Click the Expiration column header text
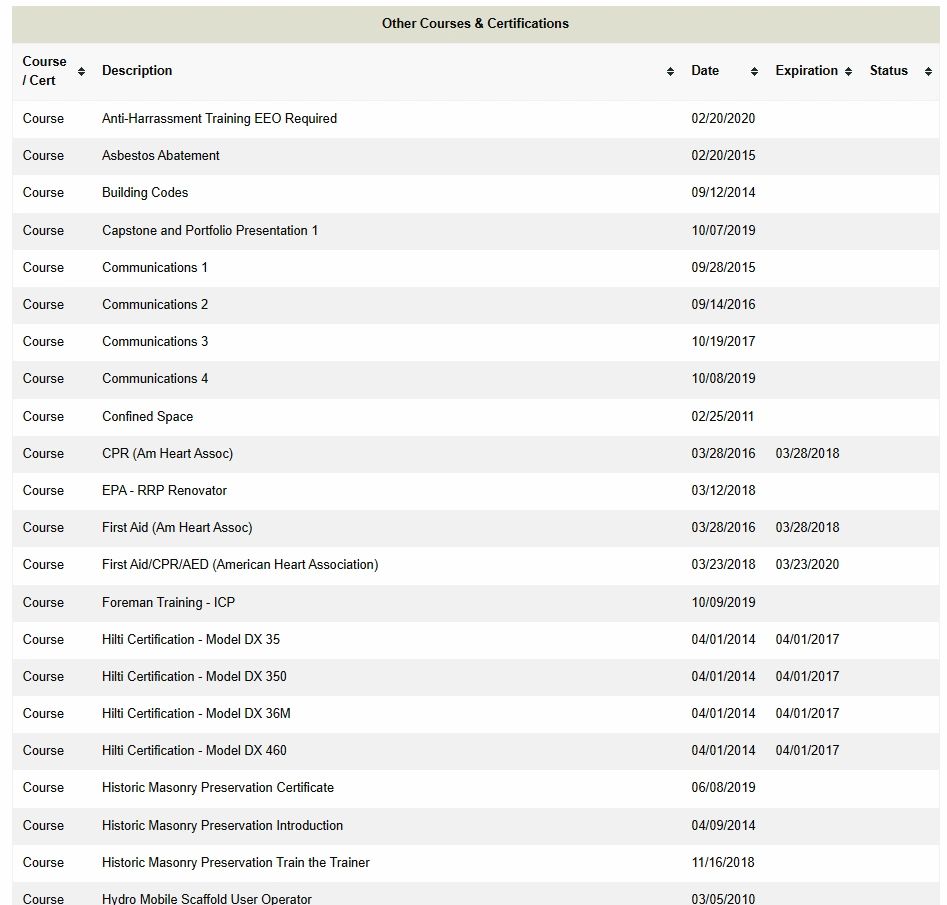The image size is (947, 905). coord(806,71)
